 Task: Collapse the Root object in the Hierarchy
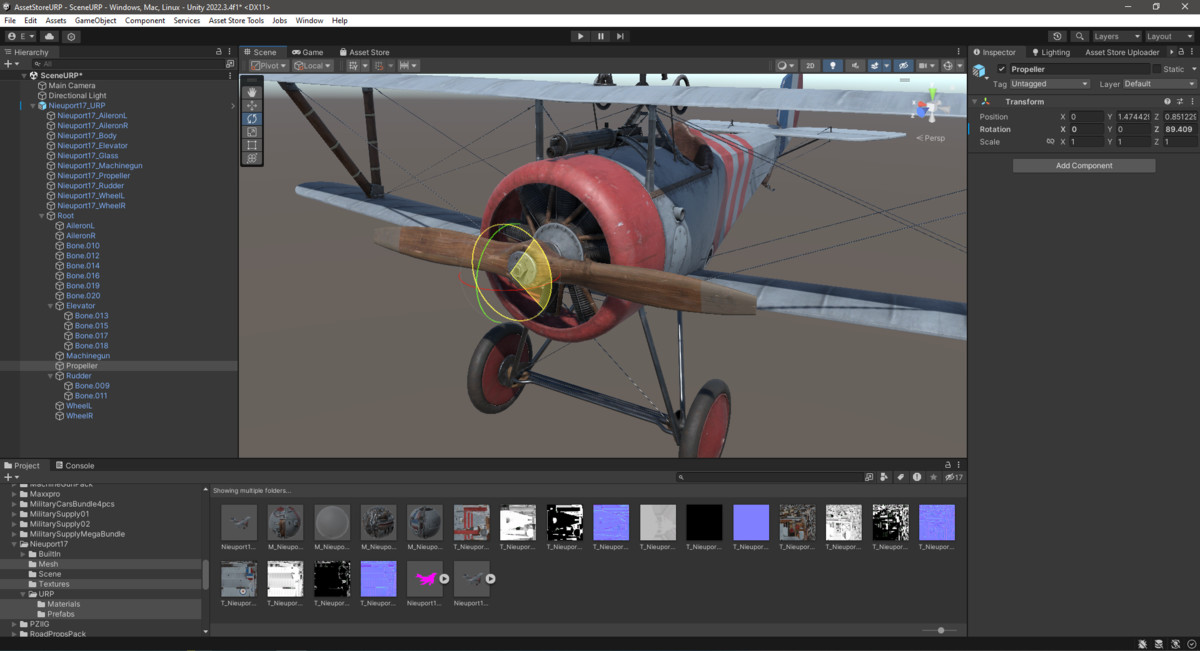point(40,215)
